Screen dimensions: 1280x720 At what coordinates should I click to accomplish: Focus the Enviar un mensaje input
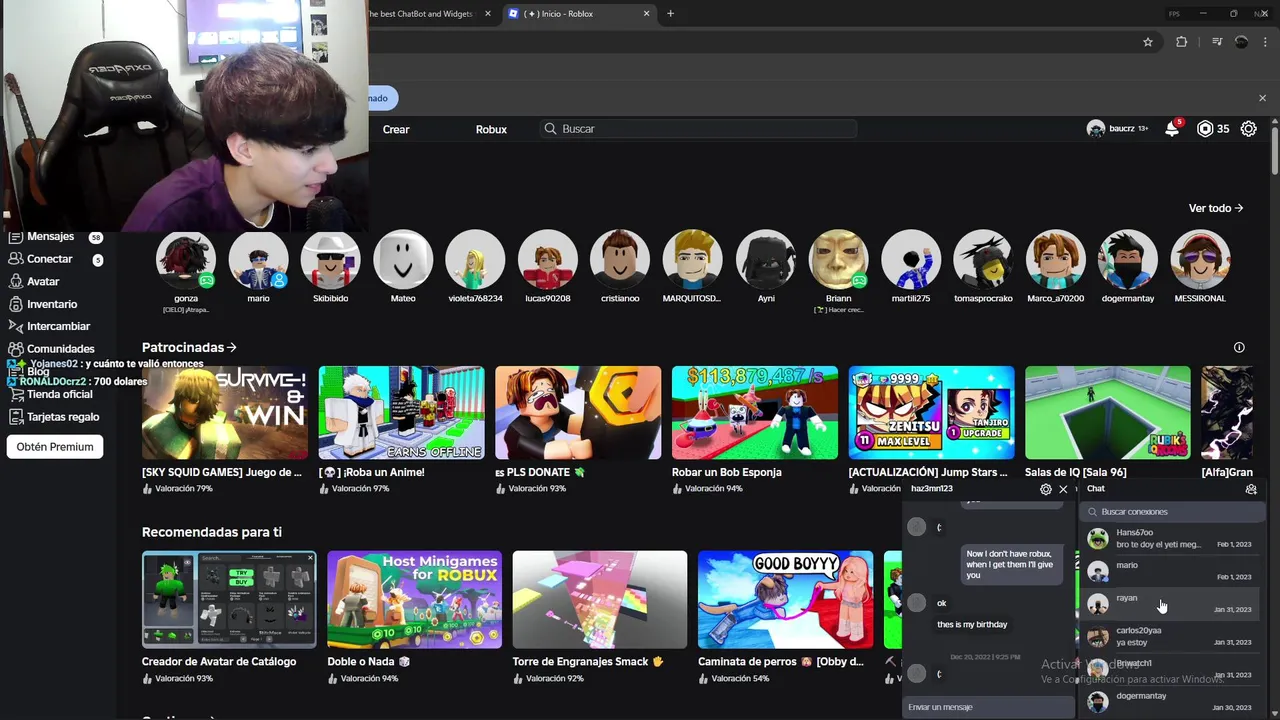tap(988, 707)
